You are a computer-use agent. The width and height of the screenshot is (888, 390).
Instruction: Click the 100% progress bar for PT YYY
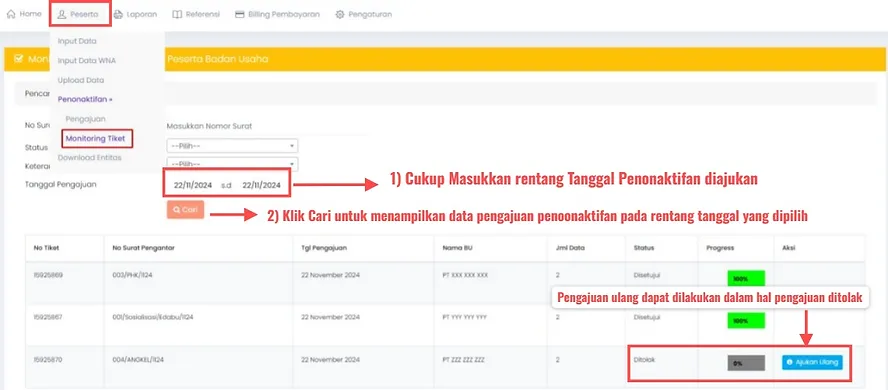tap(746, 320)
